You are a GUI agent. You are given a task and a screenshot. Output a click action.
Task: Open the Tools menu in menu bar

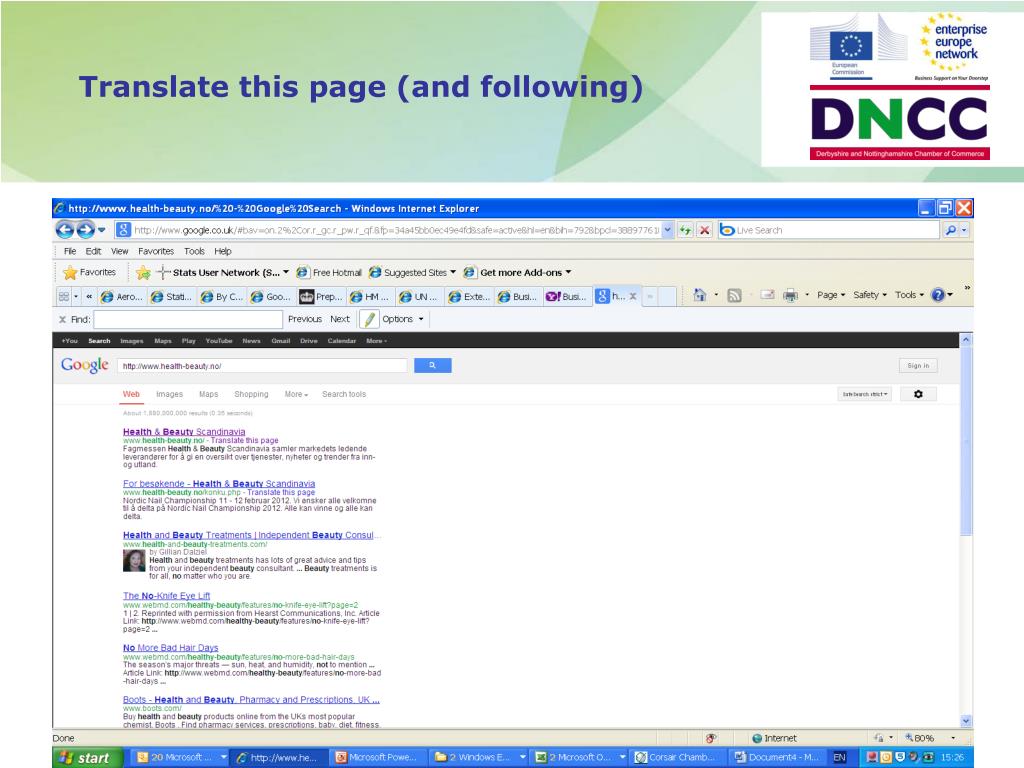[194, 251]
